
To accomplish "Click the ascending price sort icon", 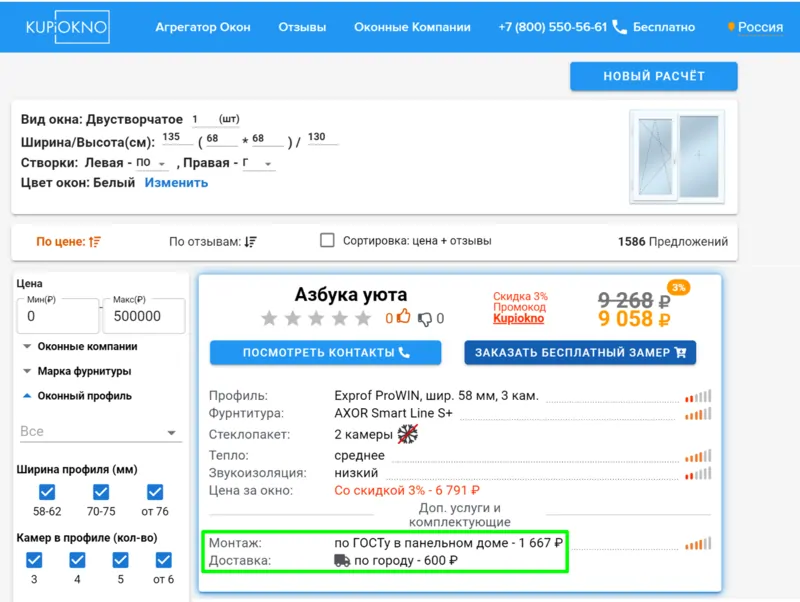I will 95,242.
